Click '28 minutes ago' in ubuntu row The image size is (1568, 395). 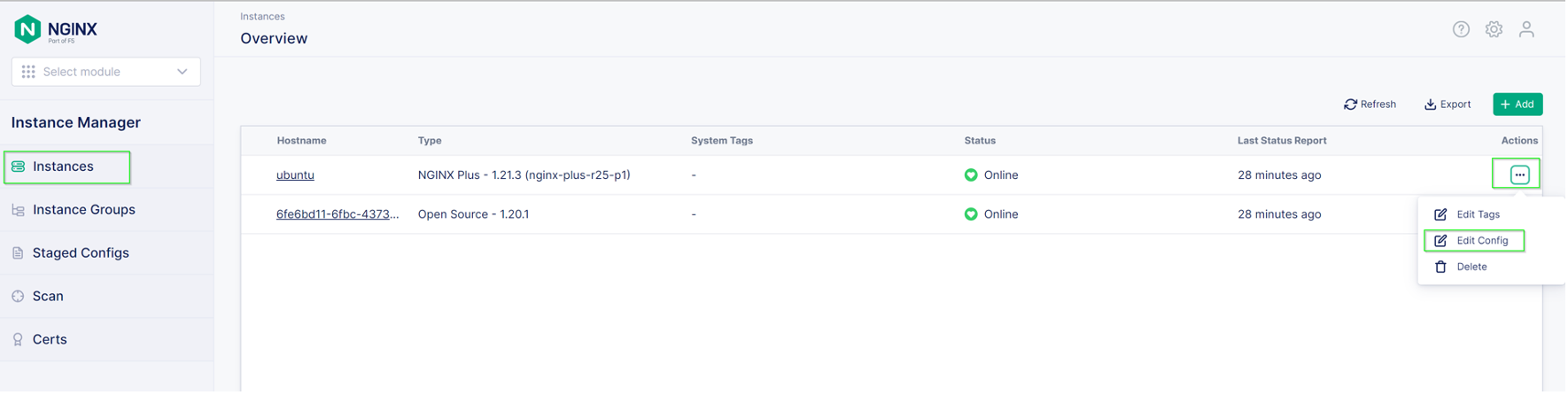click(x=1279, y=175)
